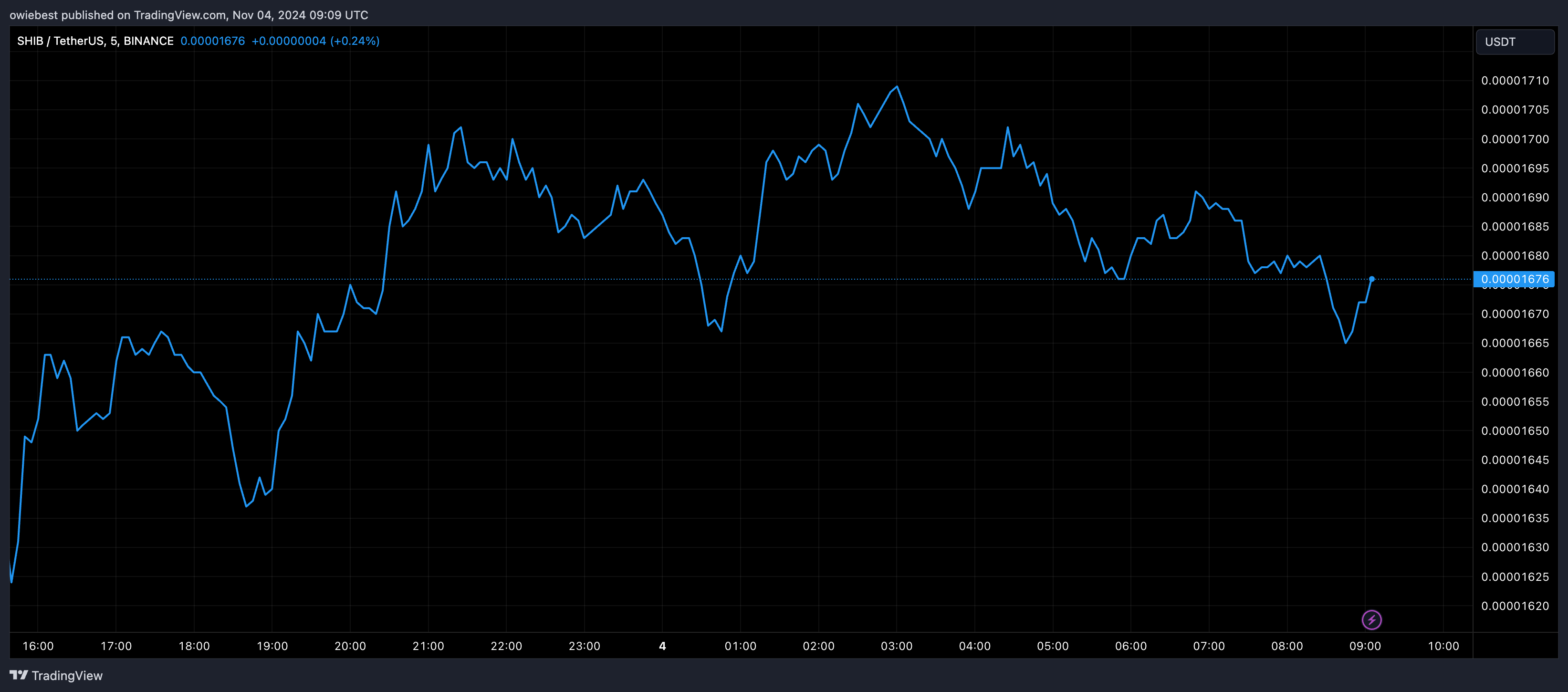
Task: Click the 10:00 time axis label
Action: 1443,646
